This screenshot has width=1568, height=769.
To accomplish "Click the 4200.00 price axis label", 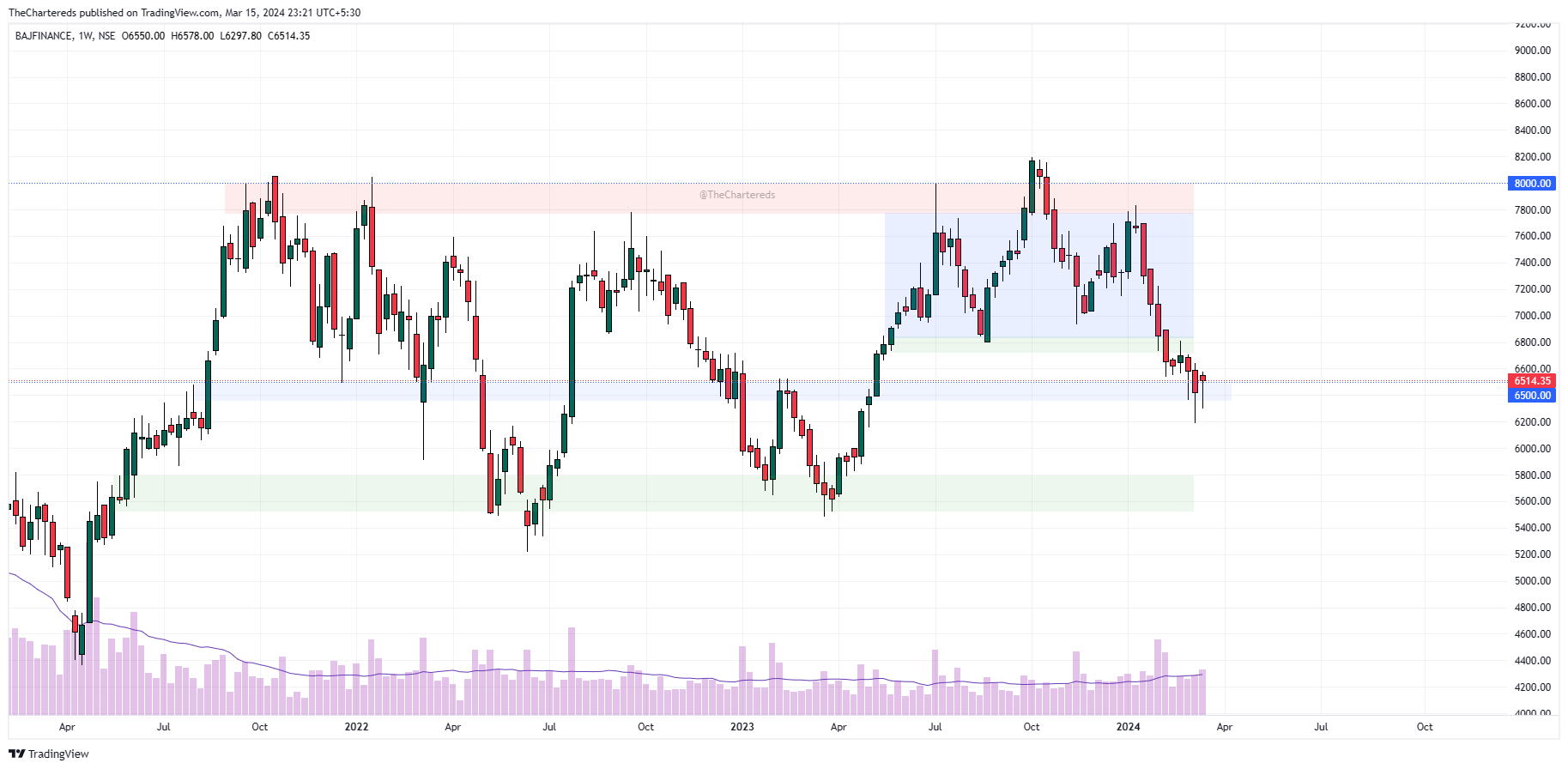I will pyautogui.click(x=1532, y=687).
